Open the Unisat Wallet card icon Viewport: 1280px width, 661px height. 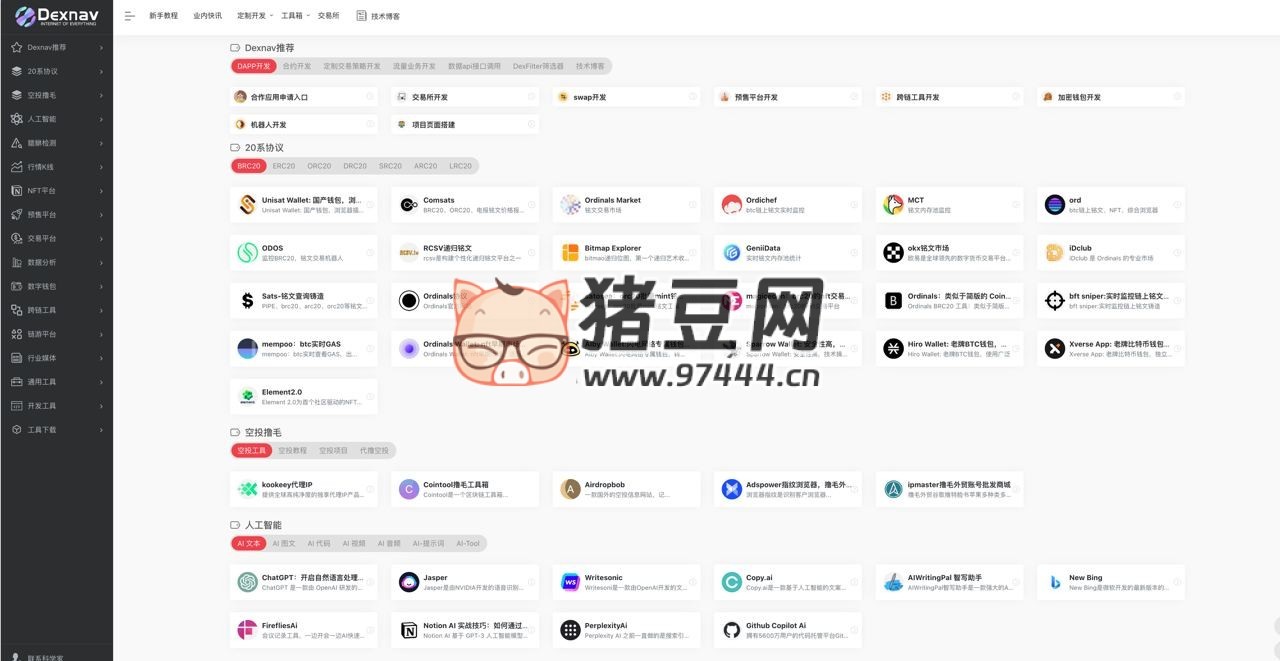tap(247, 205)
